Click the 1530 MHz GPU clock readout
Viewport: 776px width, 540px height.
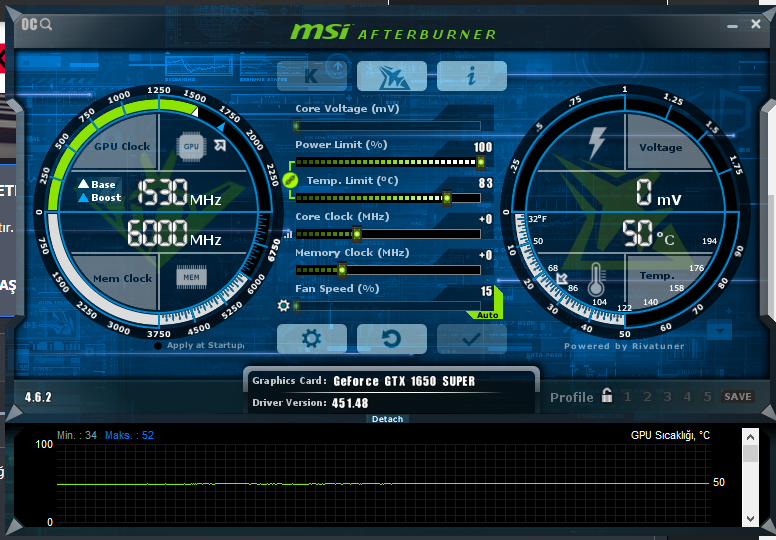(179, 193)
